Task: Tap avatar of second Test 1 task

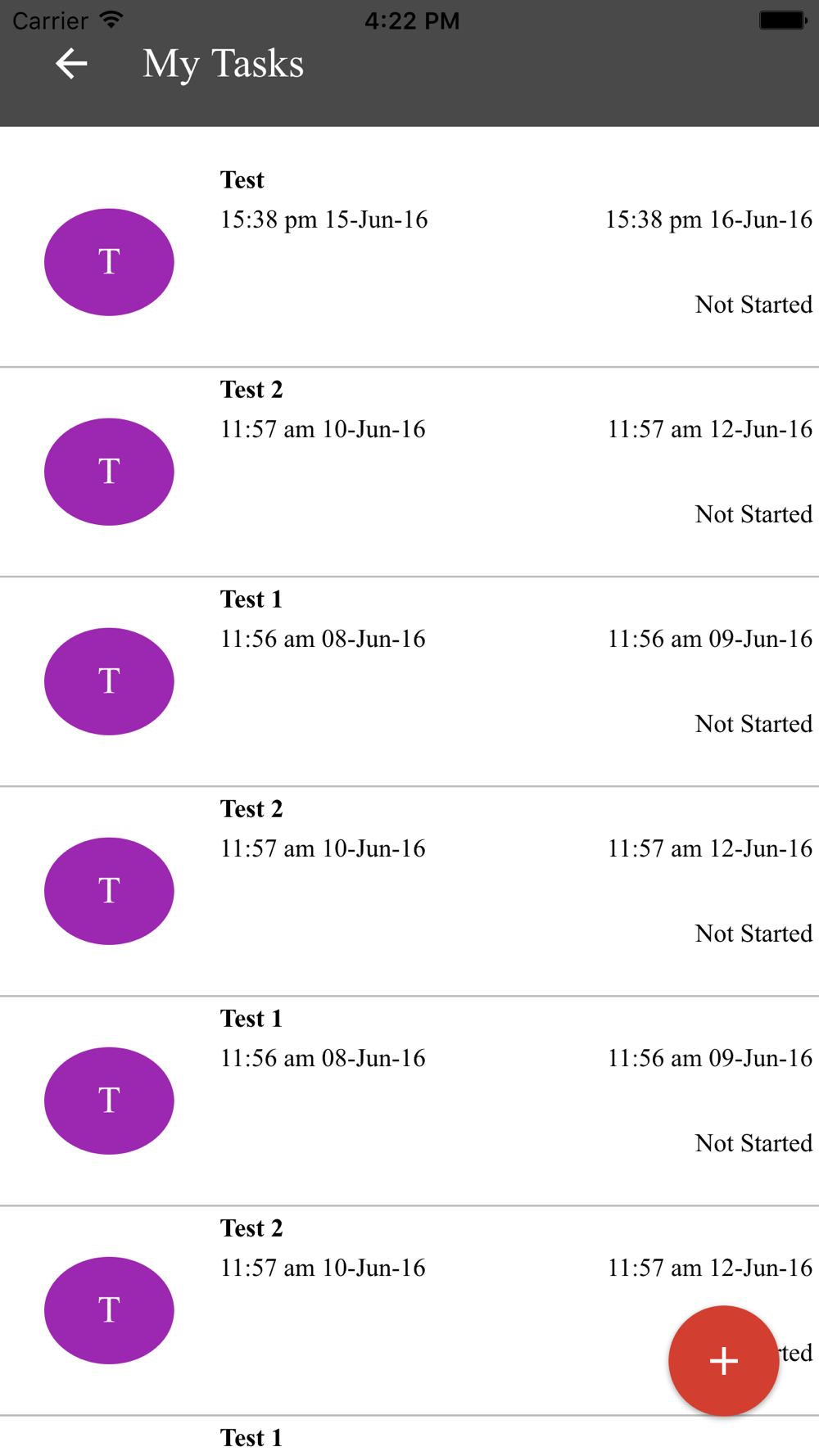Action: pos(109,1101)
